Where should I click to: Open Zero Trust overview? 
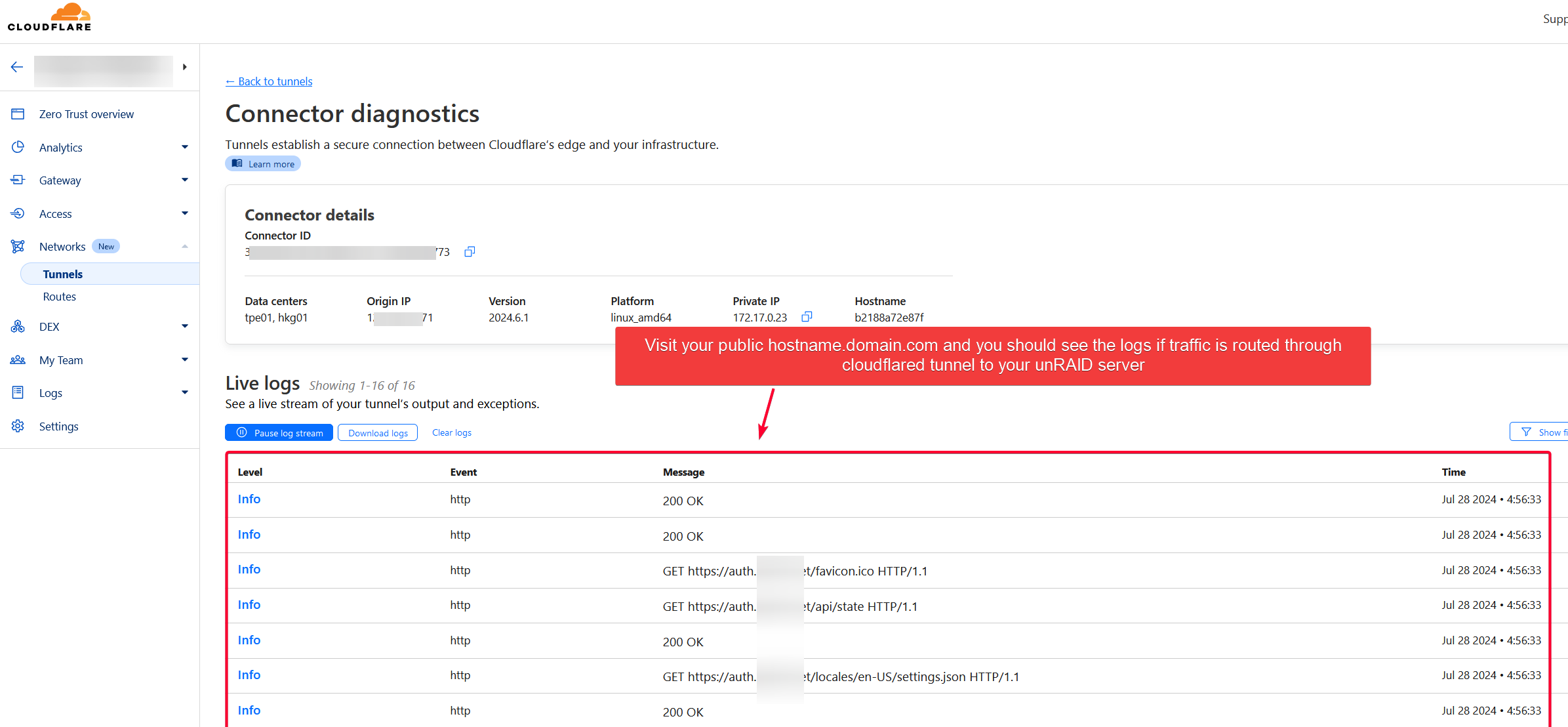tap(86, 114)
